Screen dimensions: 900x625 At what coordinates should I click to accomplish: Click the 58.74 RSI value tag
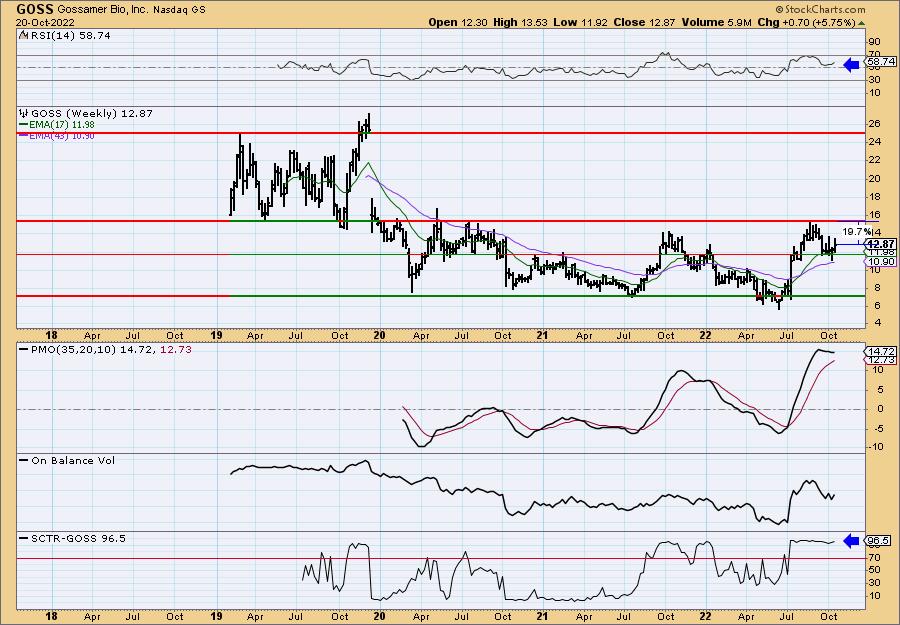click(x=881, y=61)
